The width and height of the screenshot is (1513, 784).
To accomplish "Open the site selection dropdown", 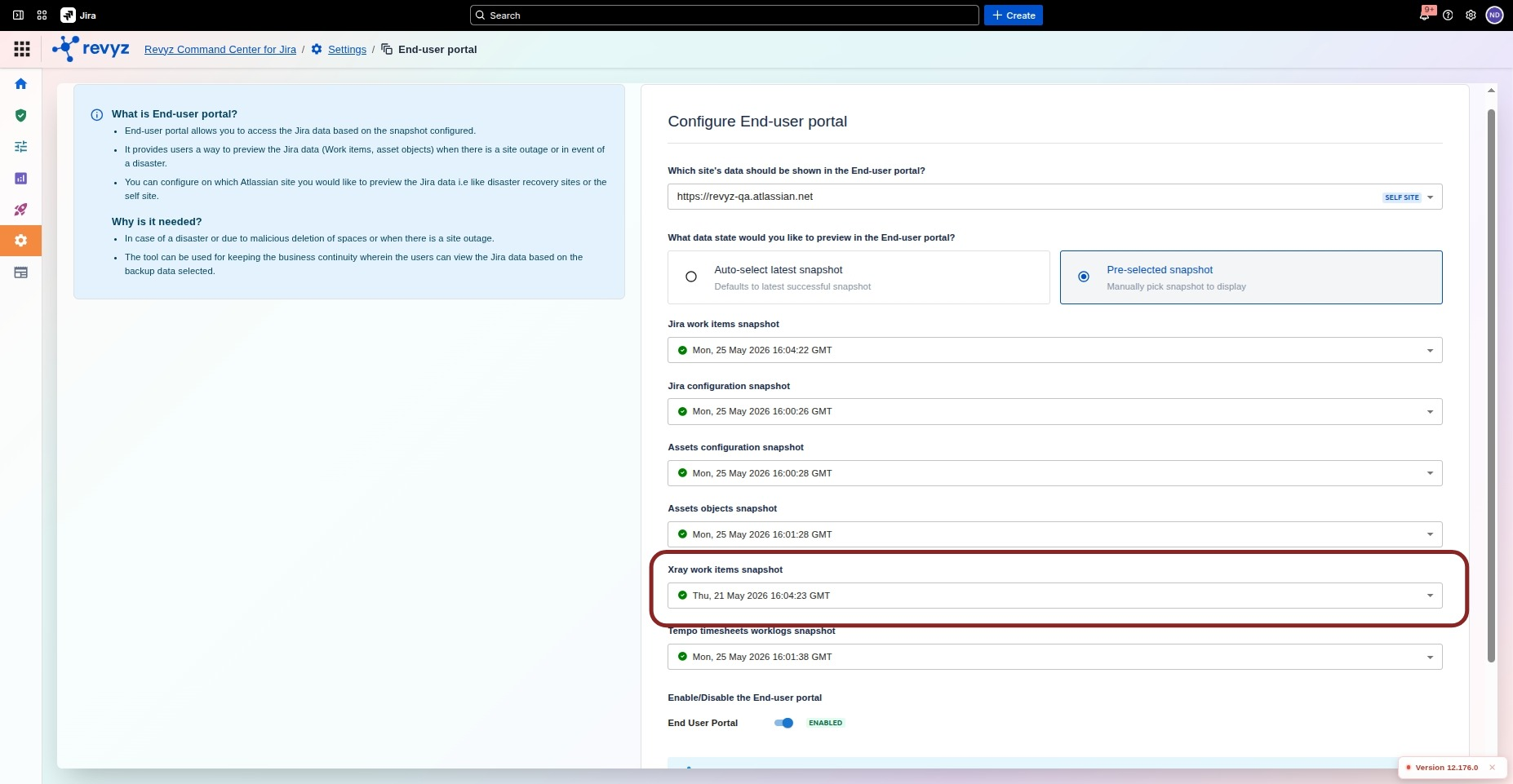I will (x=1054, y=197).
